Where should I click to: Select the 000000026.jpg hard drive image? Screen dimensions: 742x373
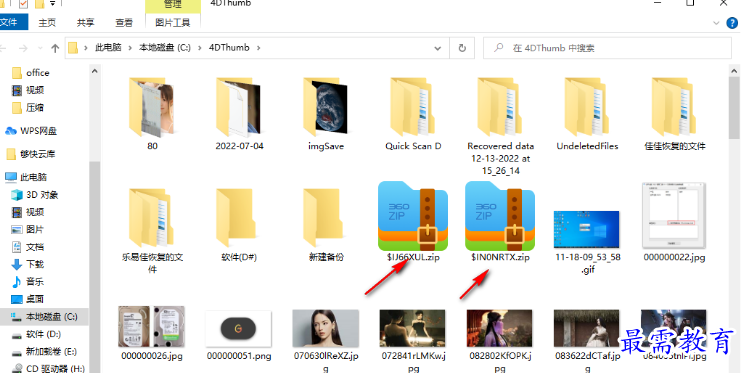[x=152, y=333]
